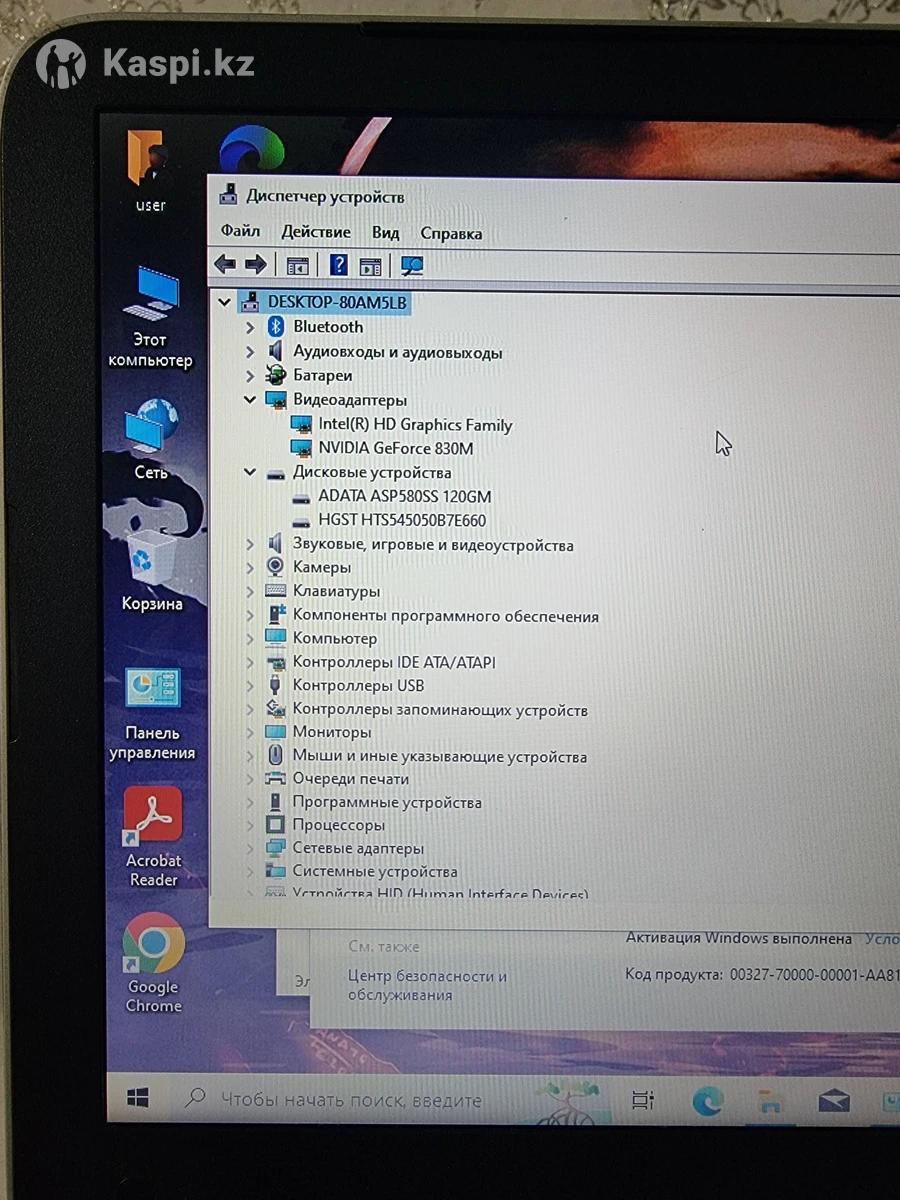900x1200 pixels.
Task: Open the Корзина recycle bin icon
Action: tap(152, 571)
